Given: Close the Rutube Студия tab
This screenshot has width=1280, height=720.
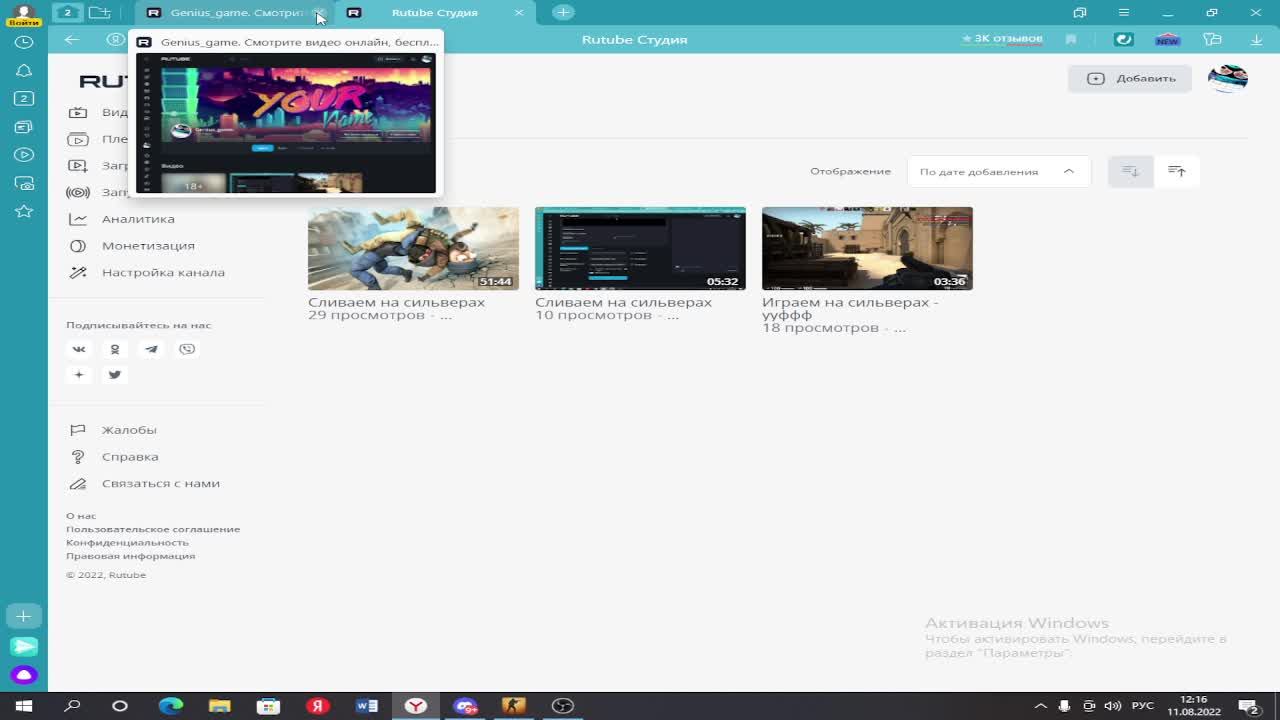Looking at the screenshot, I should (x=519, y=12).
